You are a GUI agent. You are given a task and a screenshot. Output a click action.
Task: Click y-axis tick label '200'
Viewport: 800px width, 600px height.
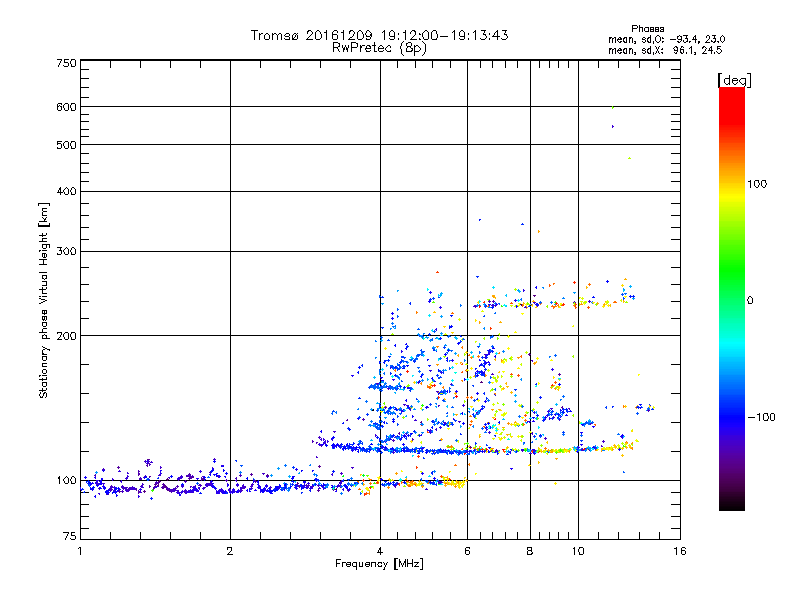[66, 336]
